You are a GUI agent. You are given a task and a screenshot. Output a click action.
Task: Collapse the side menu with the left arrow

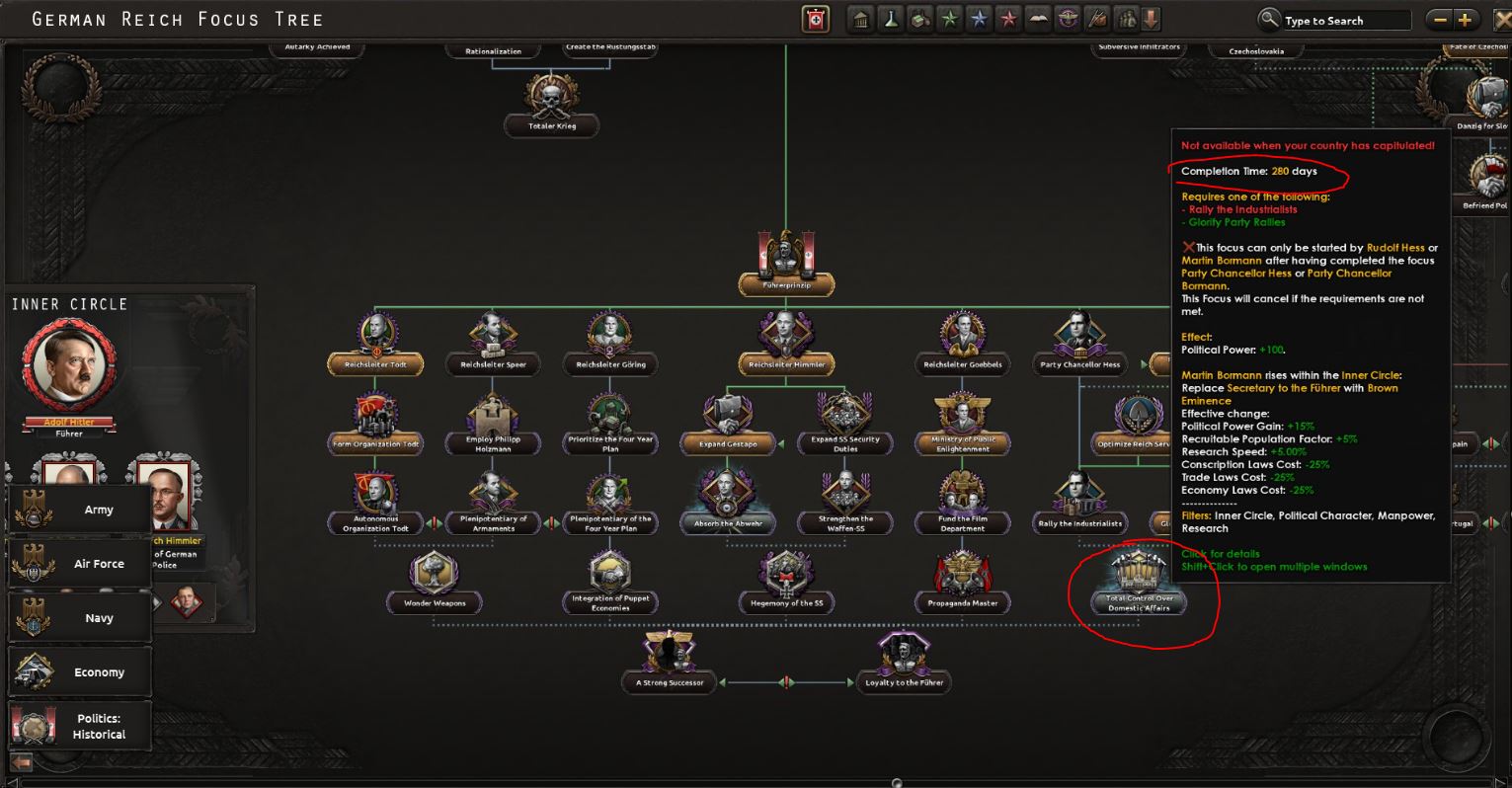pos(22,761)
